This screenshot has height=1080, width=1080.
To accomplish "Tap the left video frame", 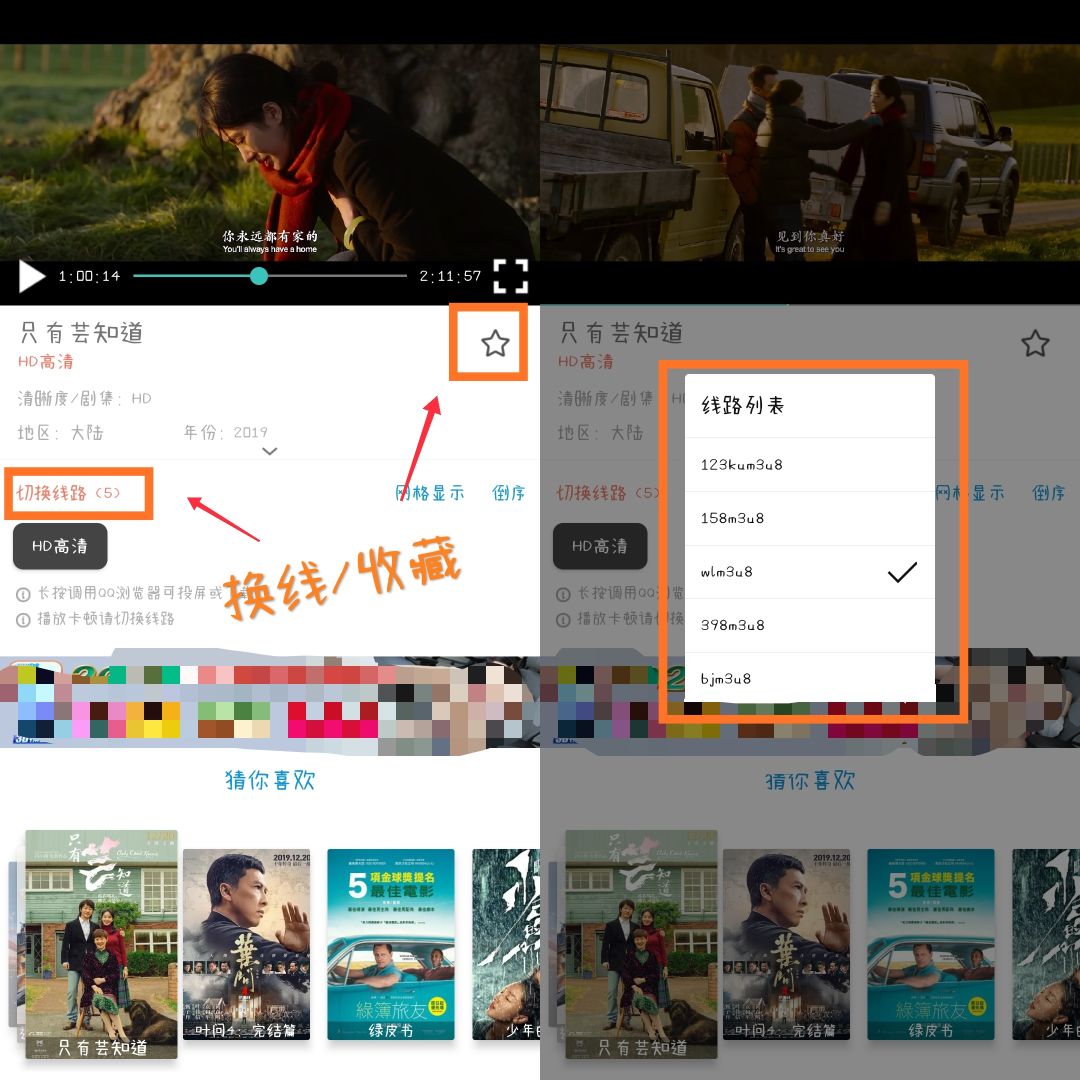I will click(270, 152).
